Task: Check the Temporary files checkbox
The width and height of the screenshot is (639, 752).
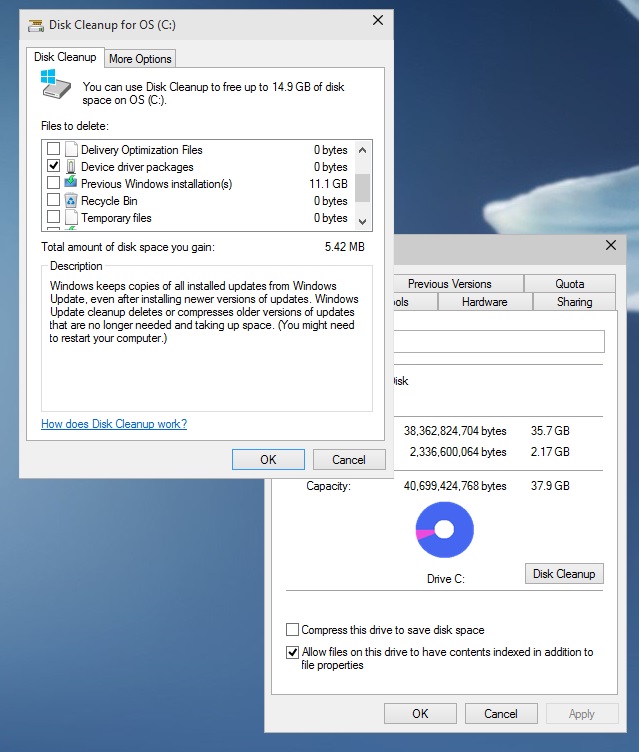Action: tap(53, 217)
